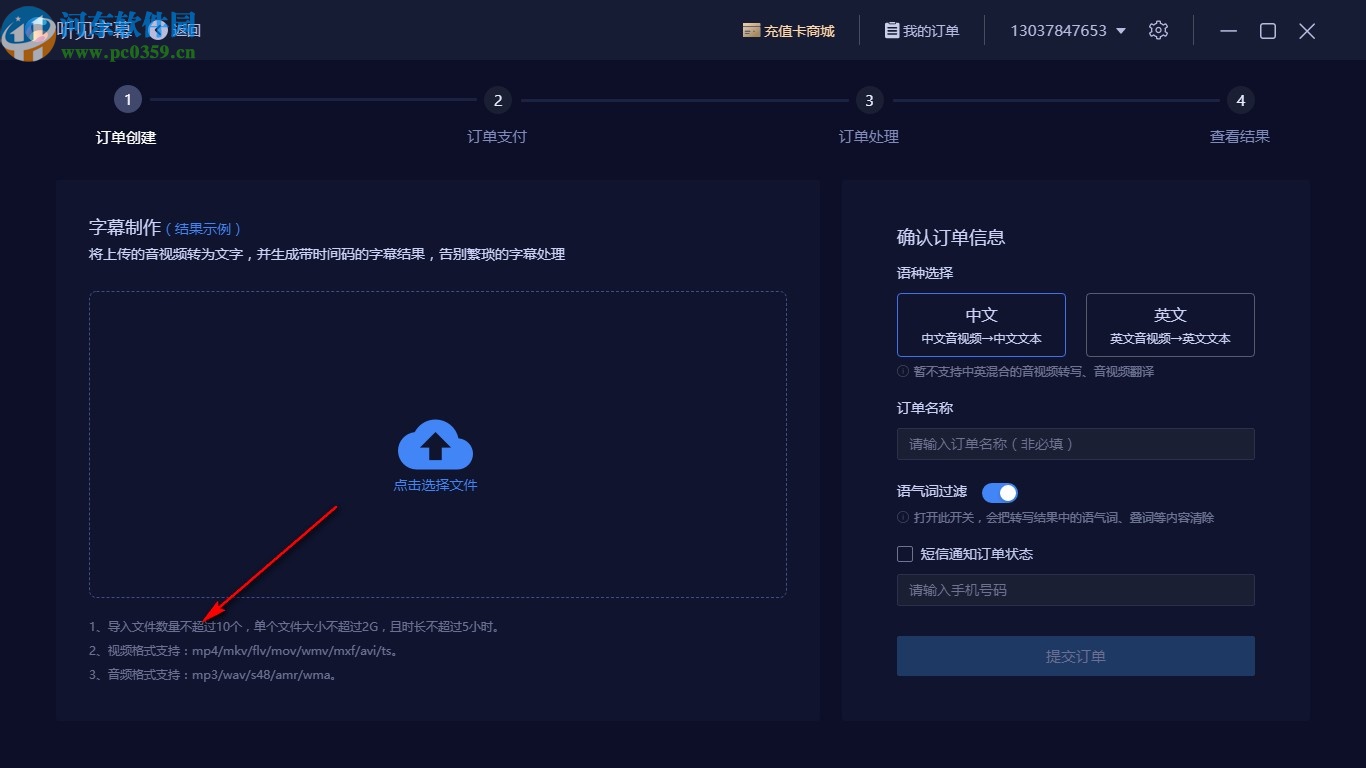Click the description starting with 将上传的音视频转为文字

327,254
